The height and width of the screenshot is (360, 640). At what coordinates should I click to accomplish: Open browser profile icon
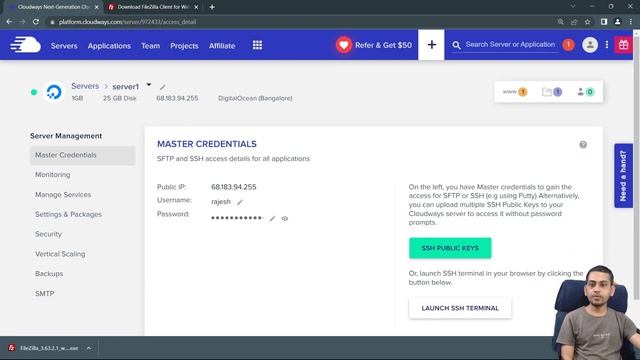tap(618, 22)
